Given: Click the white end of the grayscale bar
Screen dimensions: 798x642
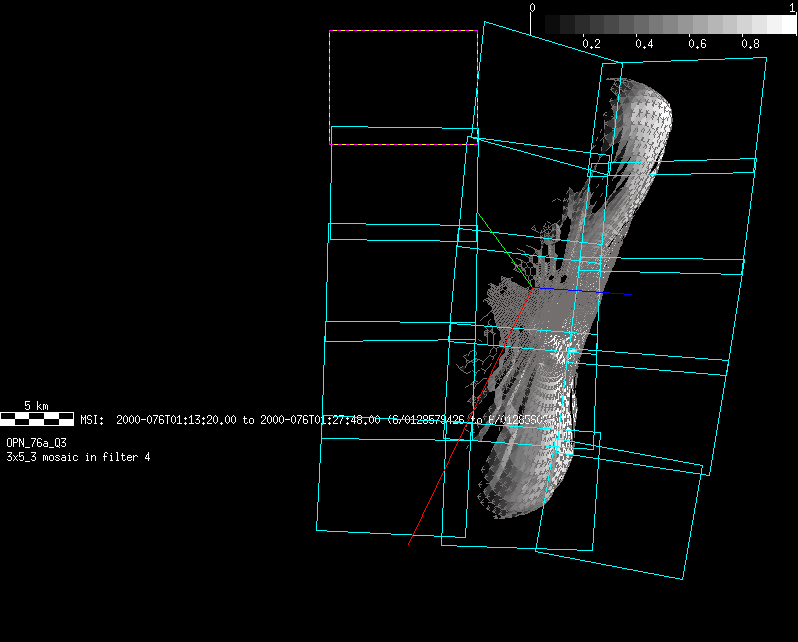Looking at the screenshot, I should point(789,25).
